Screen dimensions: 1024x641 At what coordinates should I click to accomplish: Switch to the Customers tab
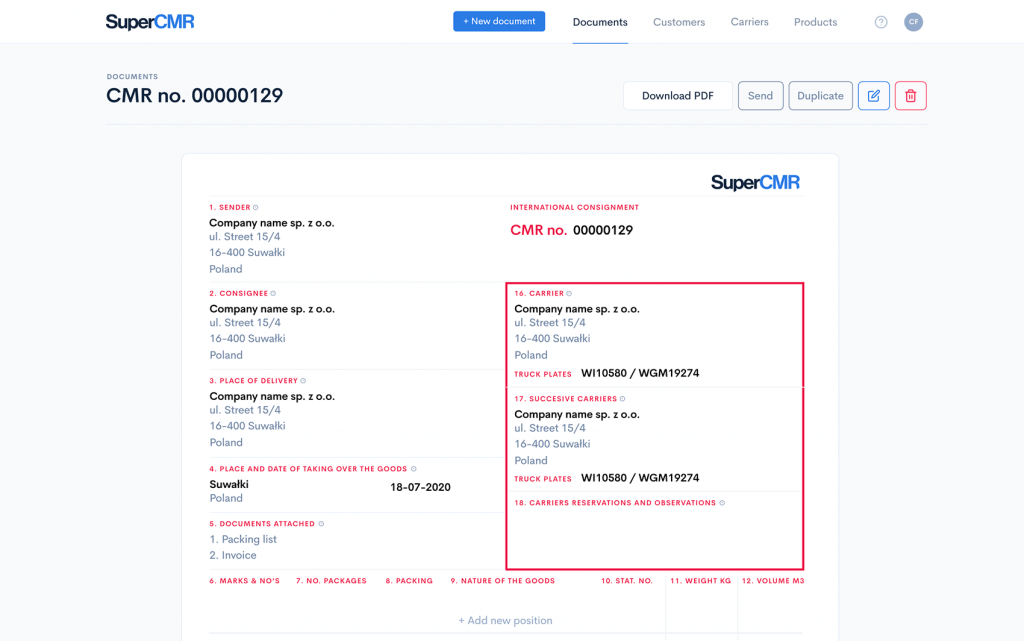[679, 22]
